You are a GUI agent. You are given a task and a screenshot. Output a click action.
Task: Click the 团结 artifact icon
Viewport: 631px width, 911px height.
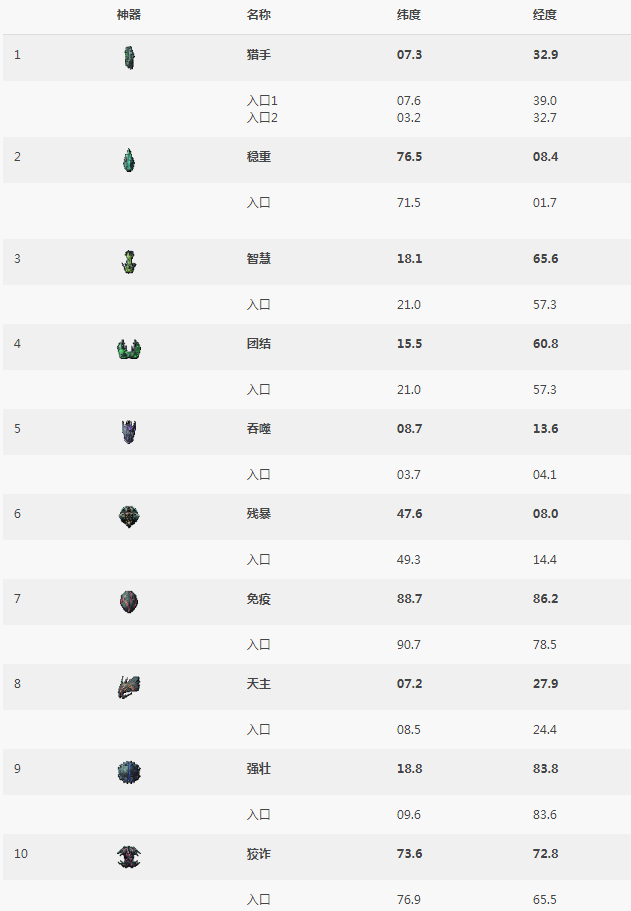[x=128, y=348]
